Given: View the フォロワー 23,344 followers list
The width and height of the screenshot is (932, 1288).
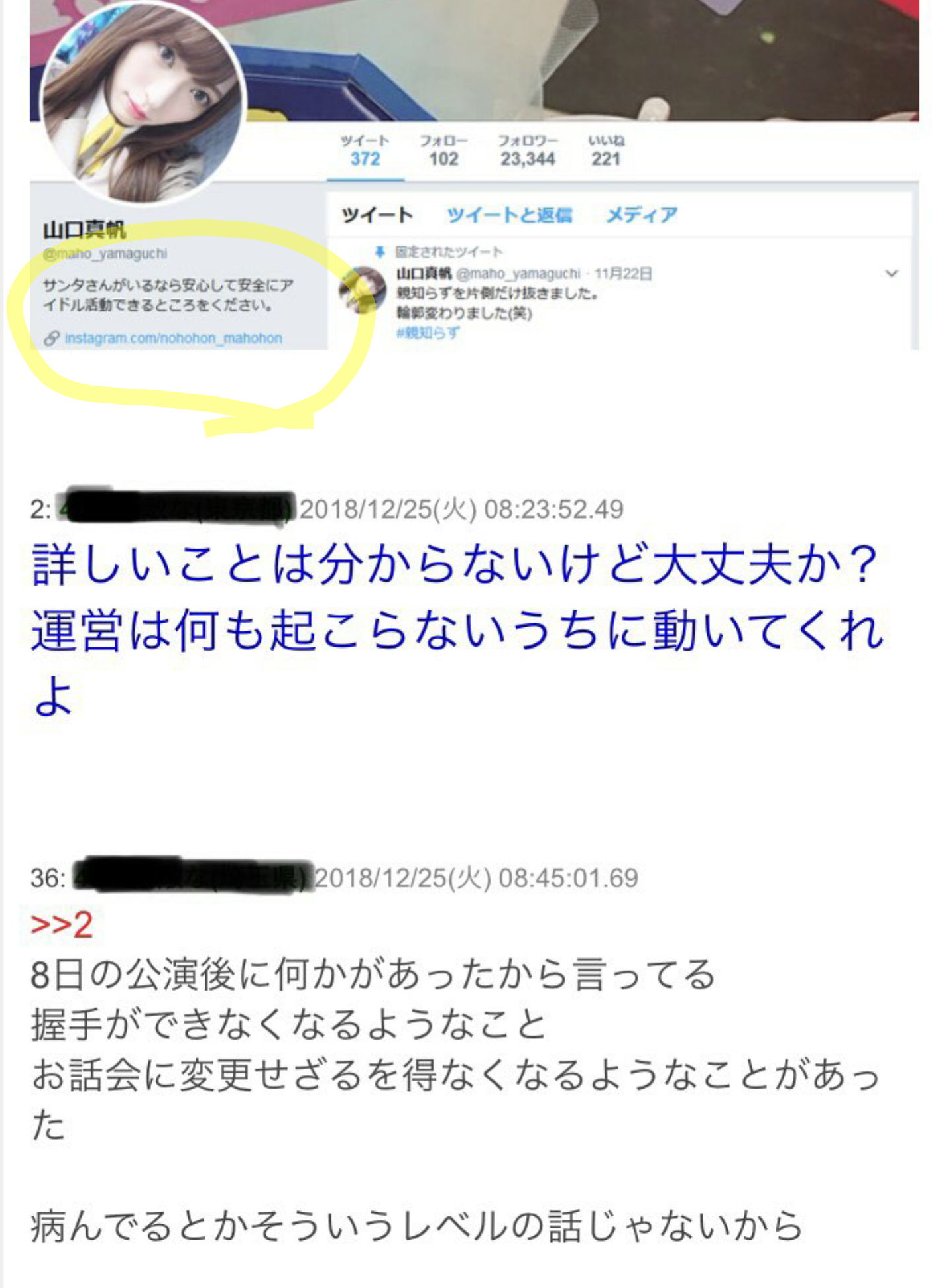Looking at the screenshot, I should 528,150.
